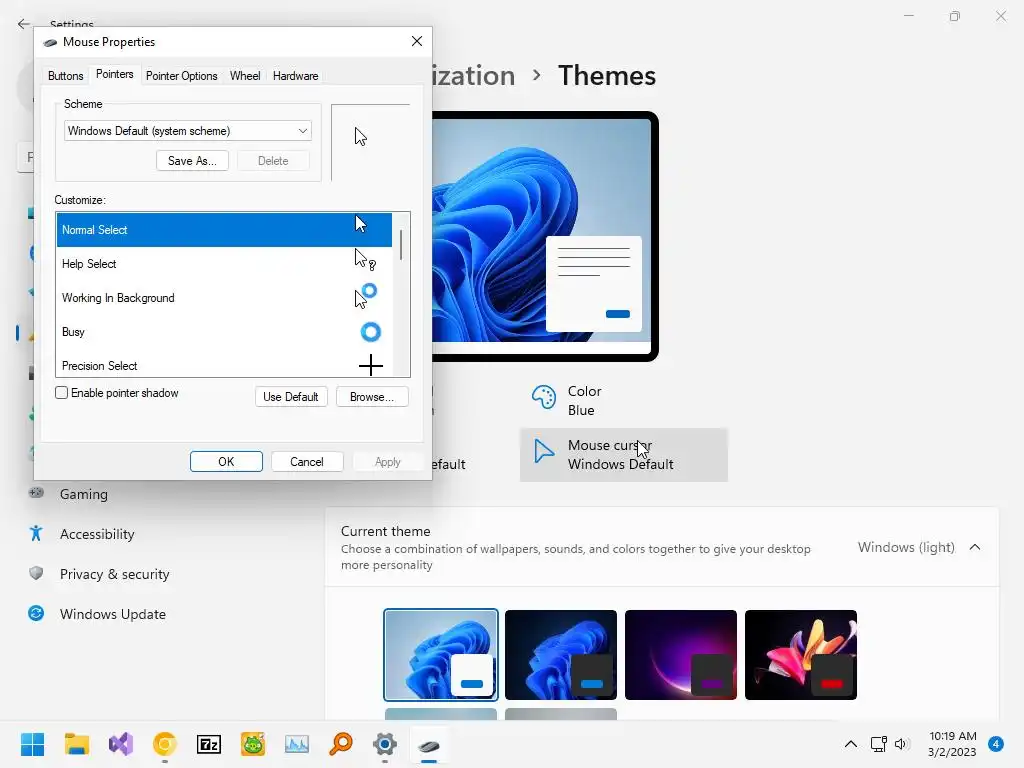Open network status tray icon
1024x768 pixels.
coord(879,744)
